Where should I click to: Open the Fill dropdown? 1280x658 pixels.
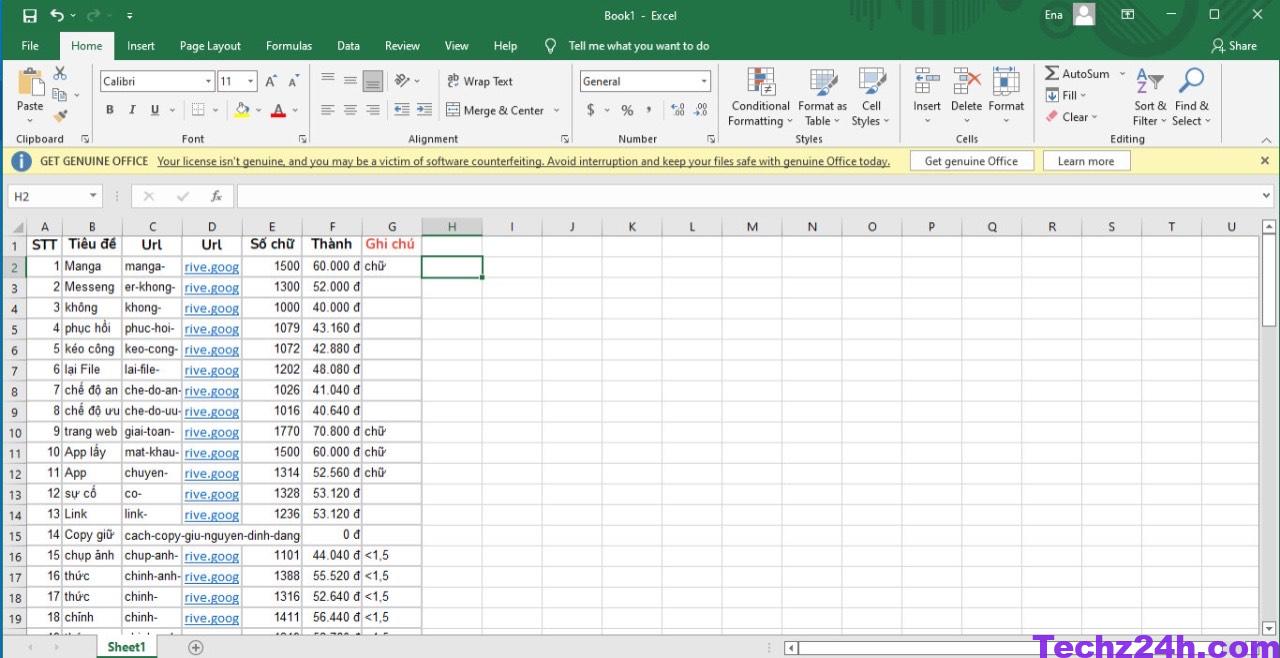pos(1066,95)
